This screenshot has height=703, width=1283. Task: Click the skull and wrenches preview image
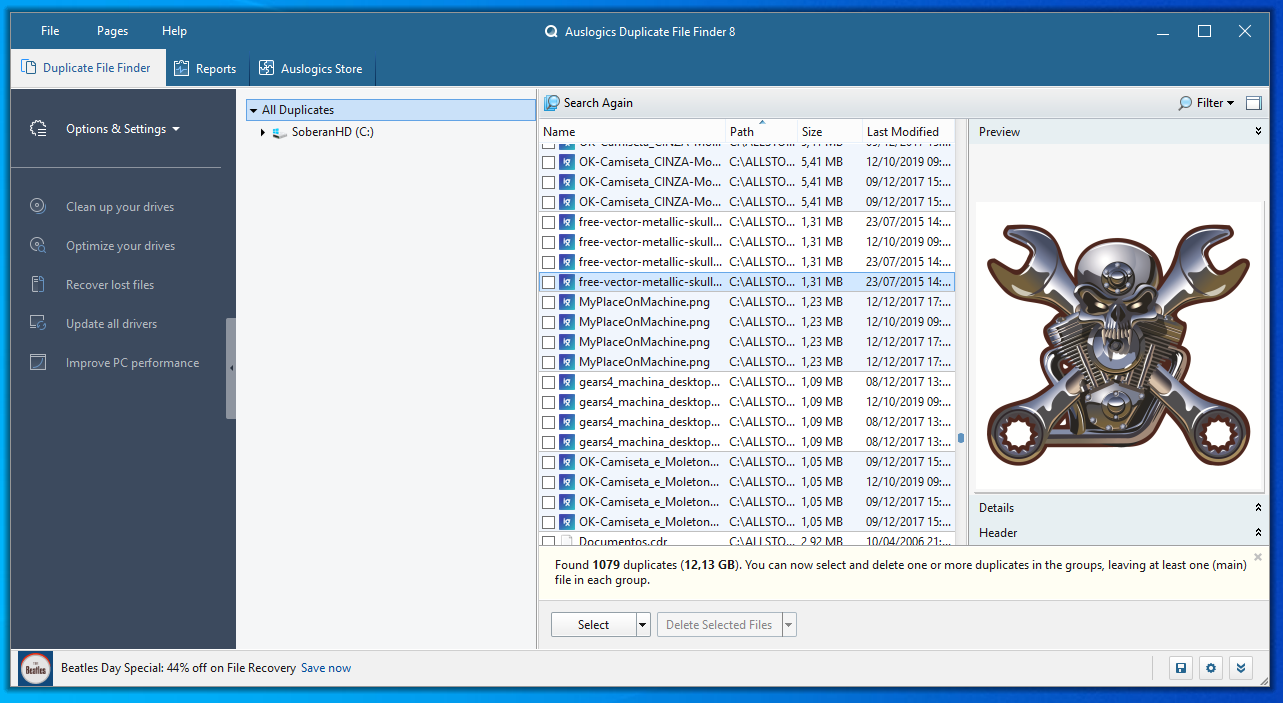[x=1118, y=346]
